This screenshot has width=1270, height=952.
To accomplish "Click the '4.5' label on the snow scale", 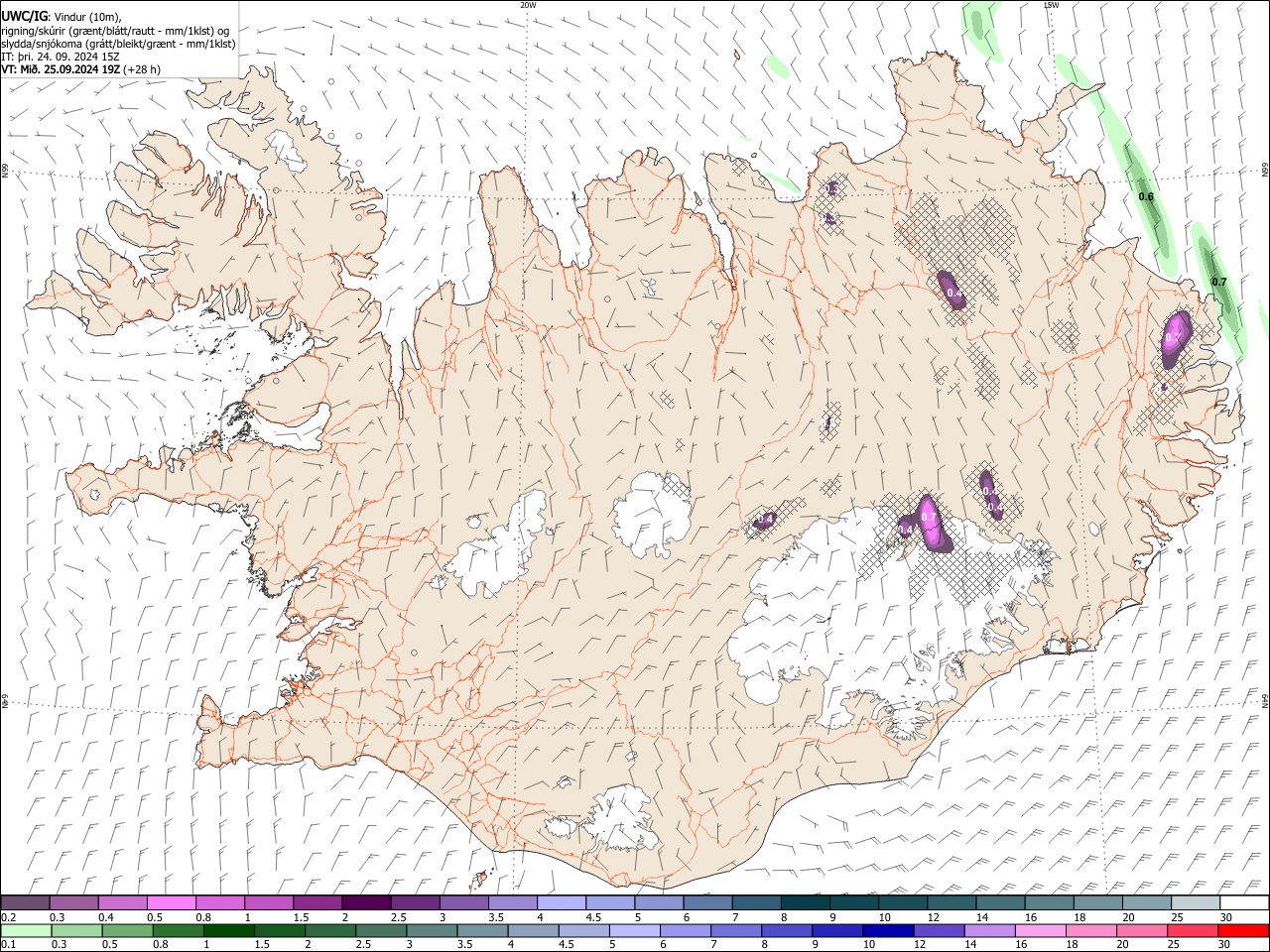I will pos(593,917).
